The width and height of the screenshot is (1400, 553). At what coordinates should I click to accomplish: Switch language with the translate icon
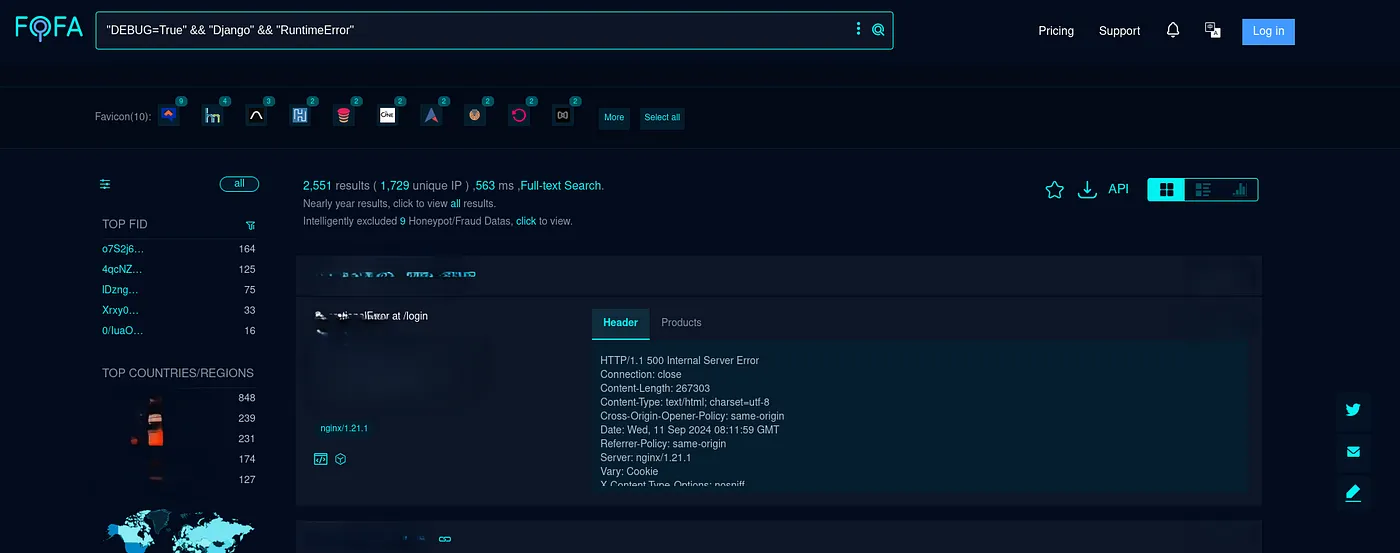[x=1213, y=31]
